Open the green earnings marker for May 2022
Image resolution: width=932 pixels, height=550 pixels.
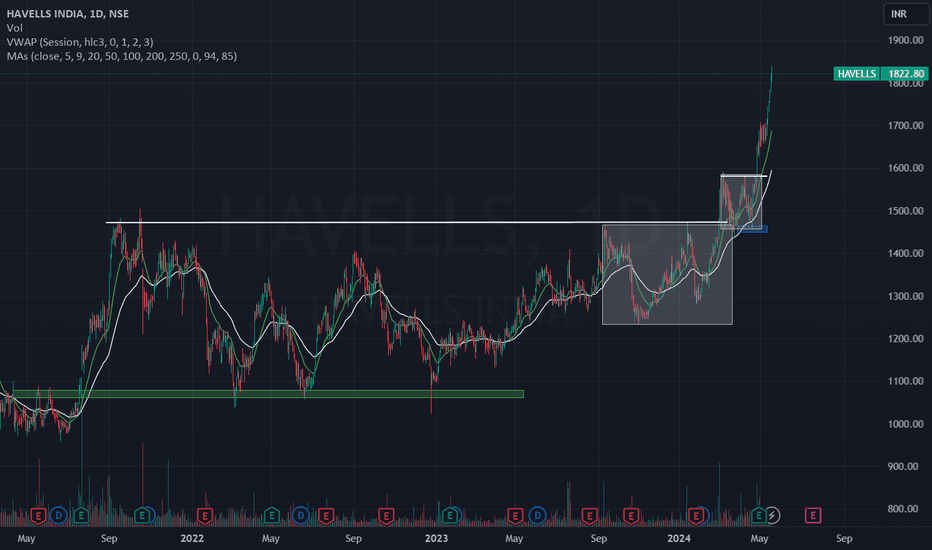(271, 516)
